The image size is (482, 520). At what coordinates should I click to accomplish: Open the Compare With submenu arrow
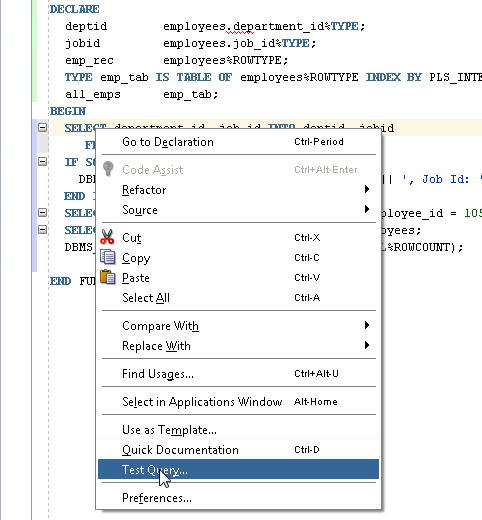tap(367, 325)
